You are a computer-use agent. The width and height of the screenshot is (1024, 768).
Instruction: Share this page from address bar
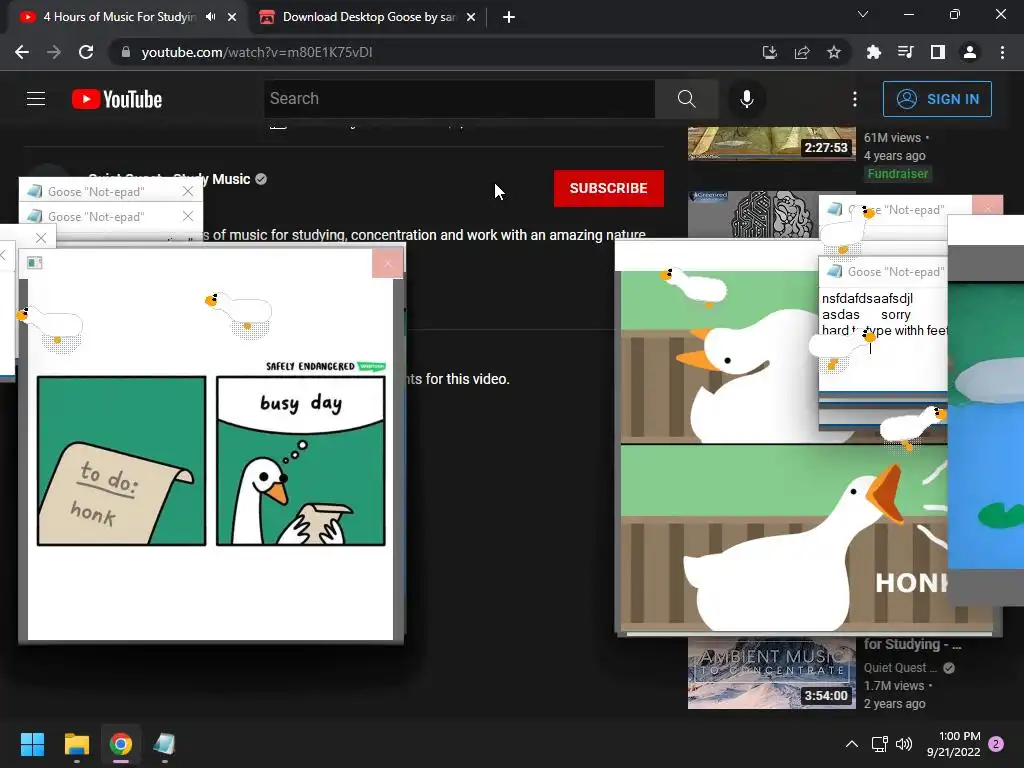click(x=802, y=52)
